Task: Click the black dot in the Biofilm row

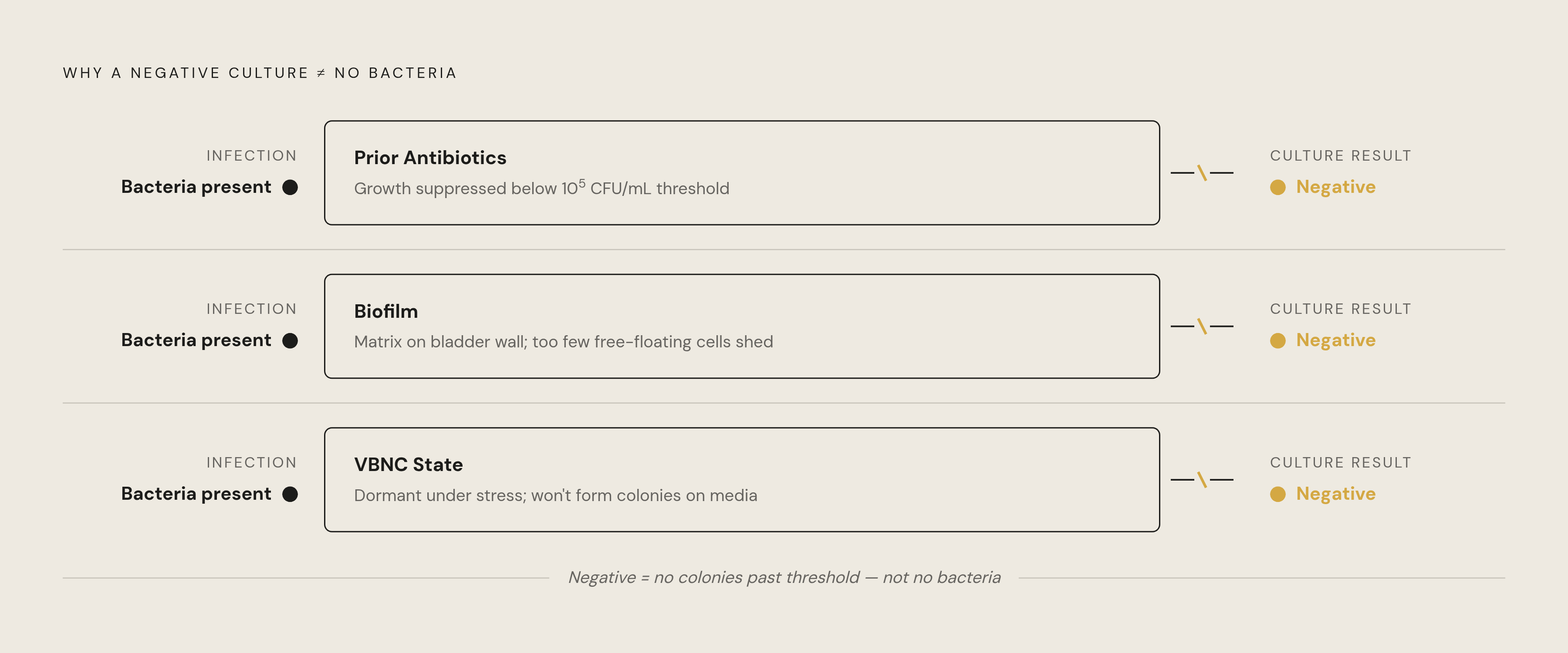Action: 291,340
